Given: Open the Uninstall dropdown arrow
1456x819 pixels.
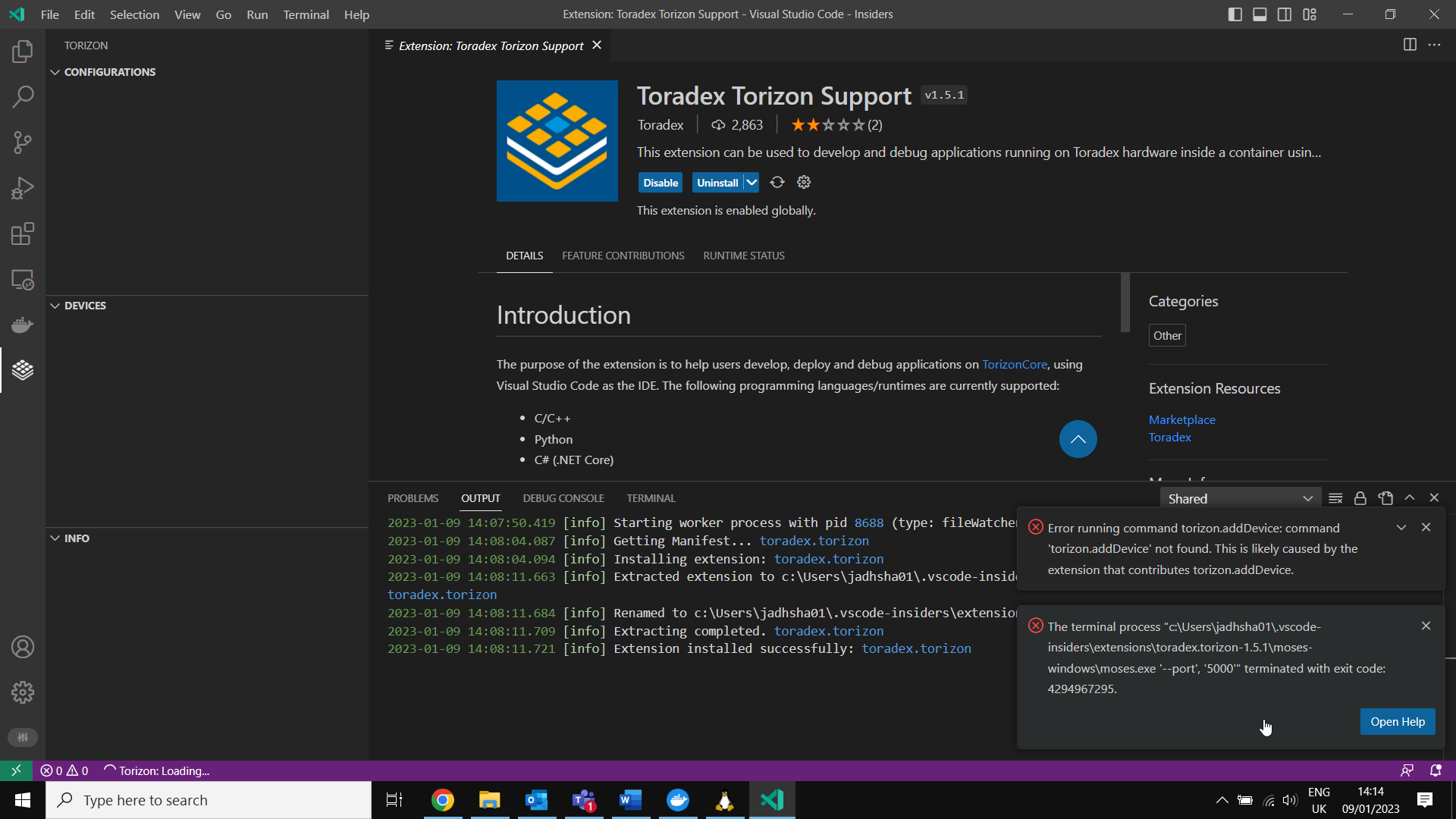Looking at the screenshot, I should (751, 183).
